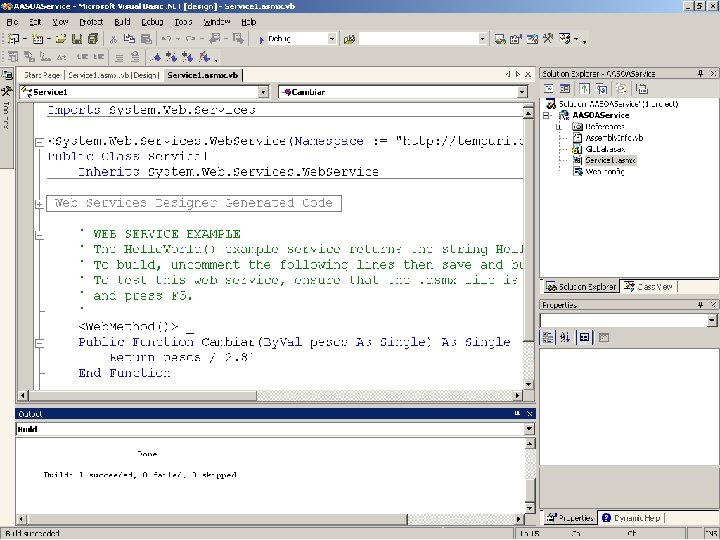Click the Add New Item icon

click(x=38, y=39)
